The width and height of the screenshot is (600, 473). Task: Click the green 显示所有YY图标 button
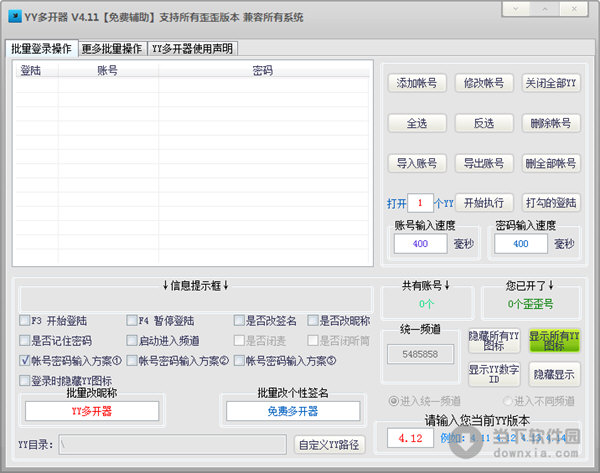(554, 342)
